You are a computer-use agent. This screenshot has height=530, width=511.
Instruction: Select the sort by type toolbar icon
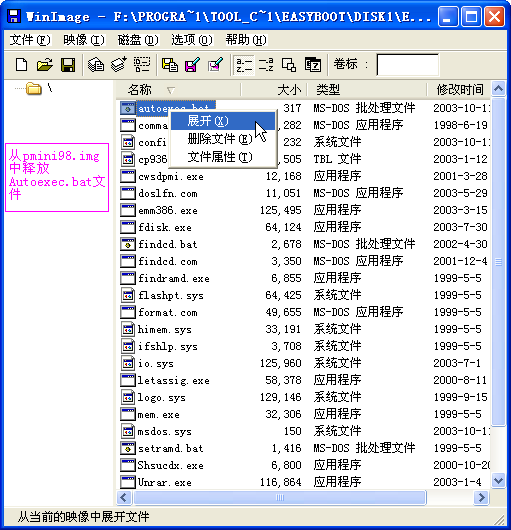(266, 65)
